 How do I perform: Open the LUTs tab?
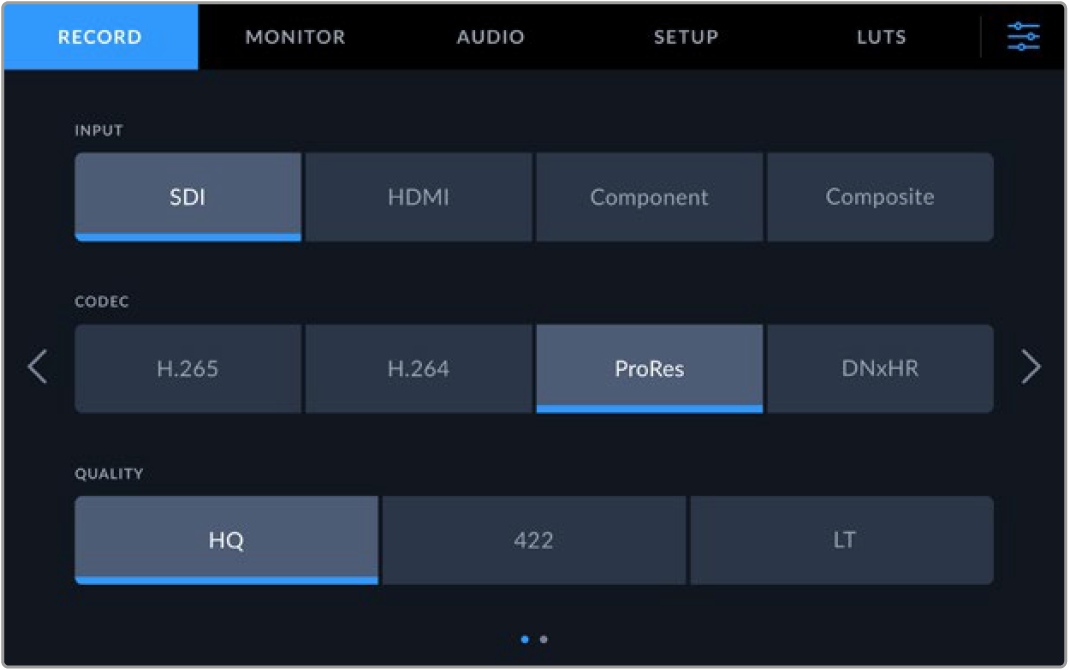[882, 37]
